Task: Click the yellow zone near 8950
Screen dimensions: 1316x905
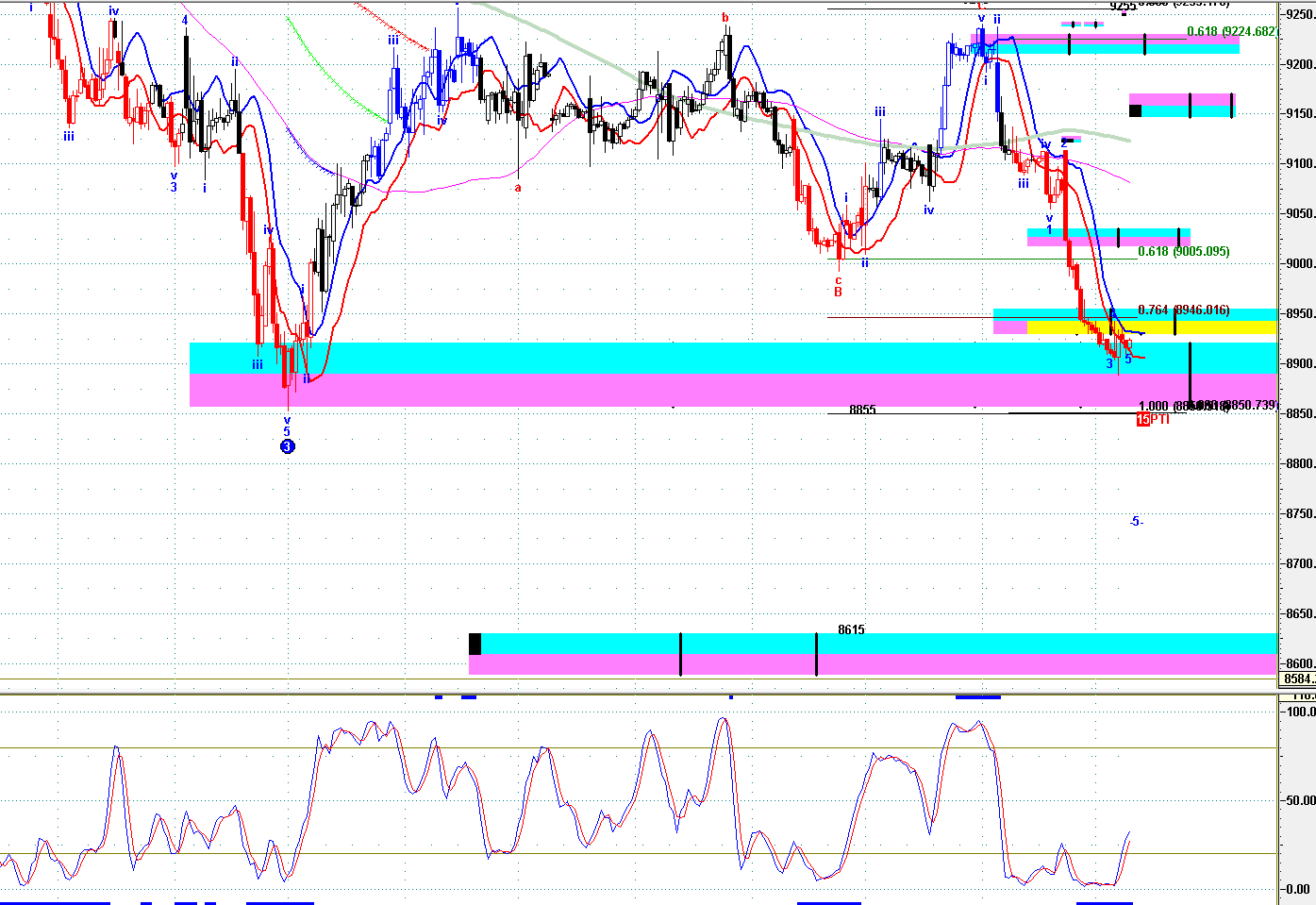Action: click(1151, 327)
